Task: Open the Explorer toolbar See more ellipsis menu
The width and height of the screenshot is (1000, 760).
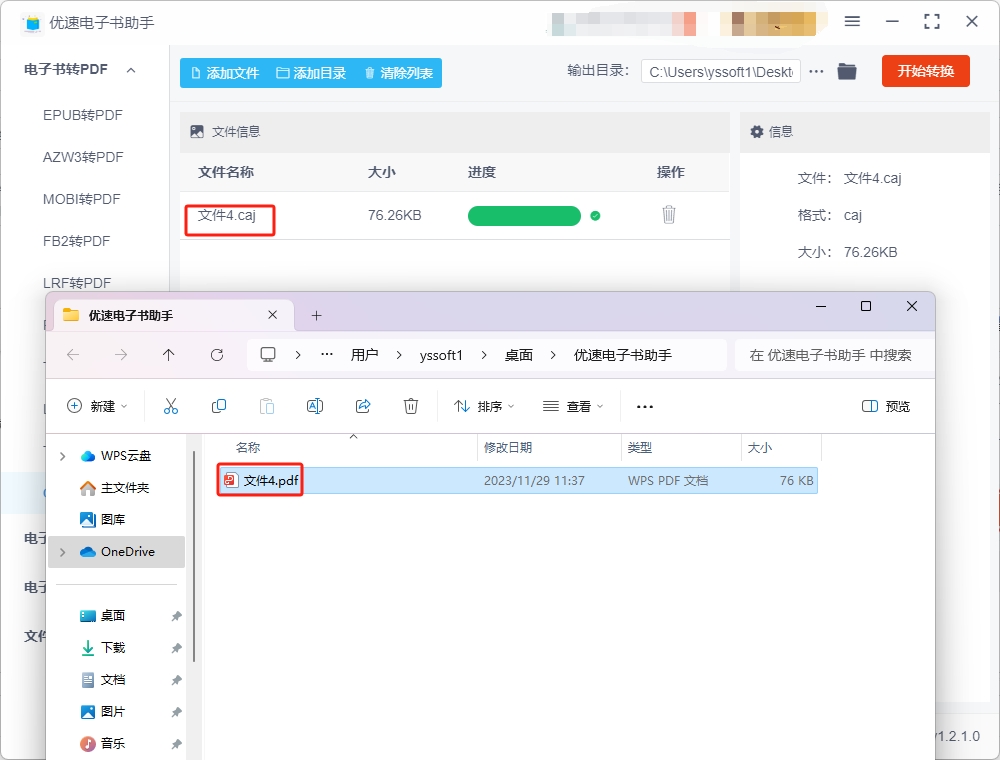Action: click(645, 406)
